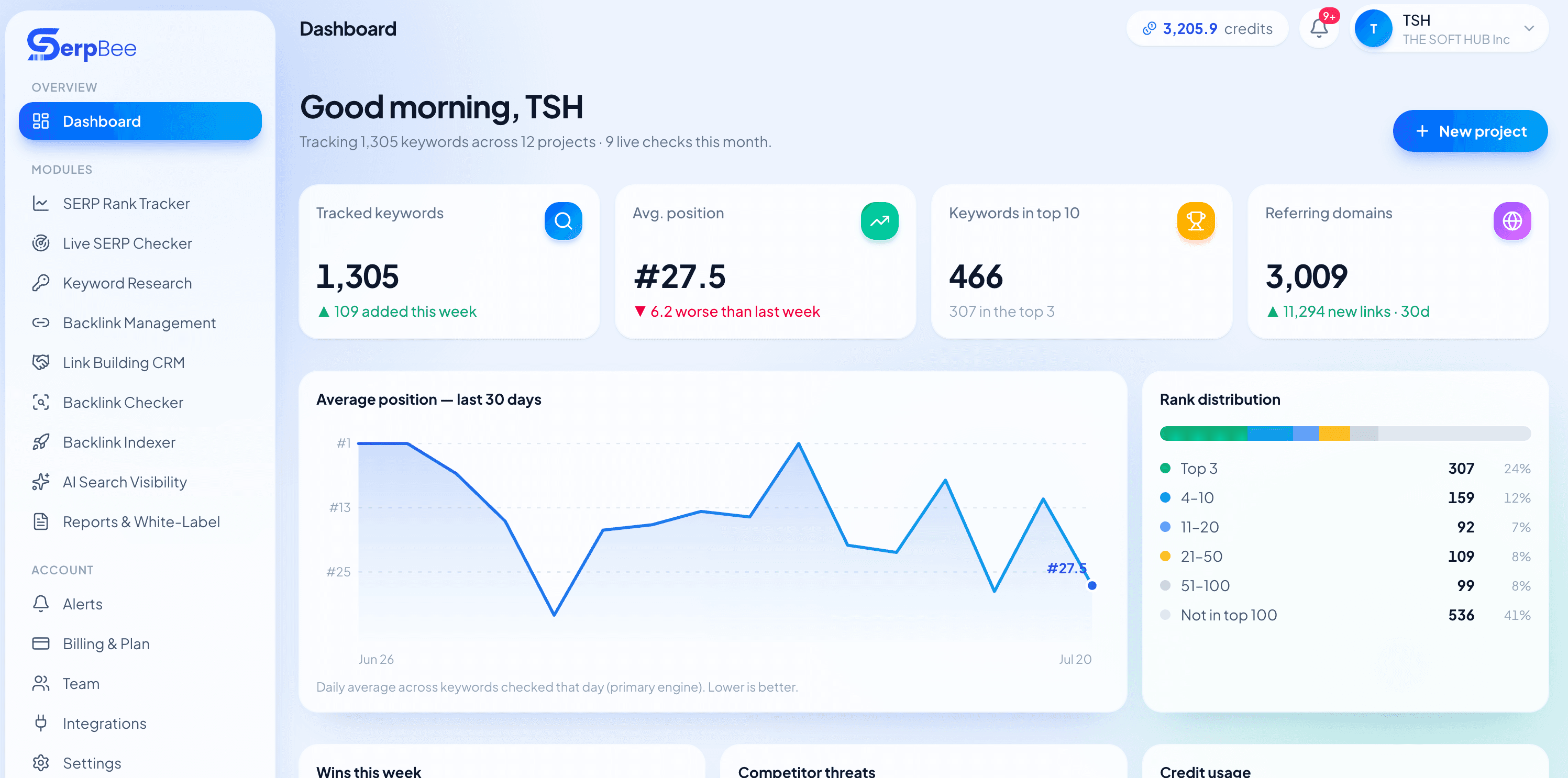
Task: Click the Team people icon
Action: [x=41, y=684]
